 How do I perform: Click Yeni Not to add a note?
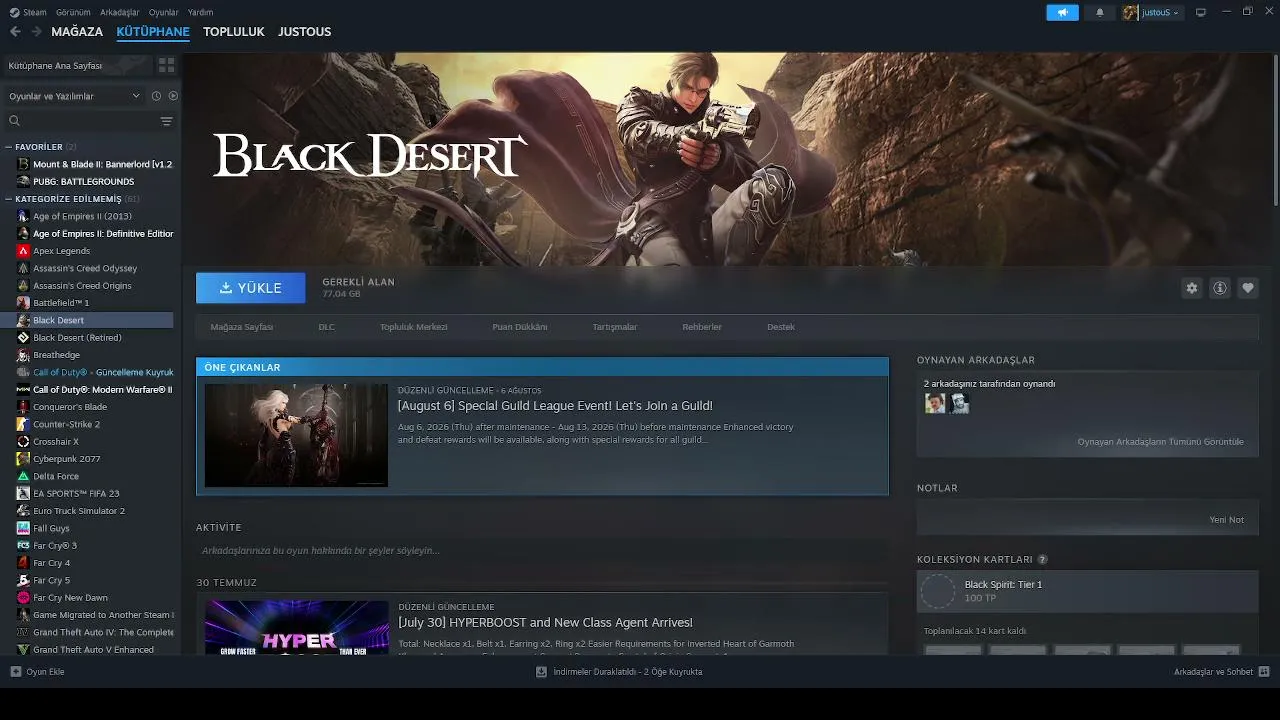point(1227,520)
